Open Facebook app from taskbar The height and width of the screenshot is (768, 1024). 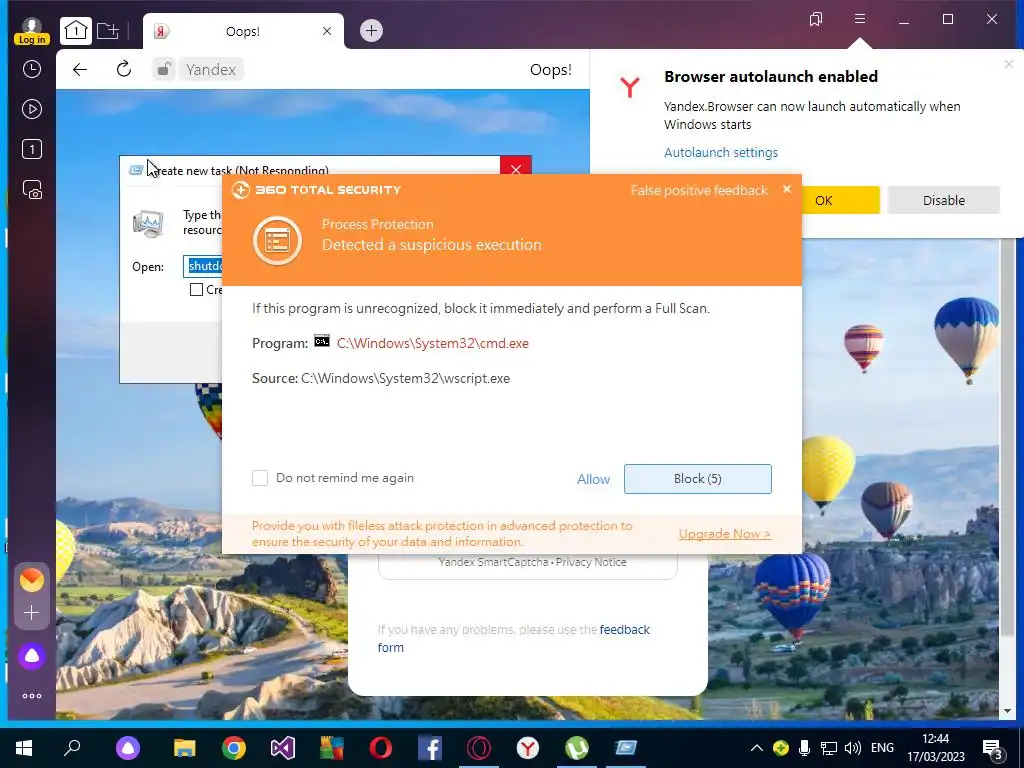430,748
